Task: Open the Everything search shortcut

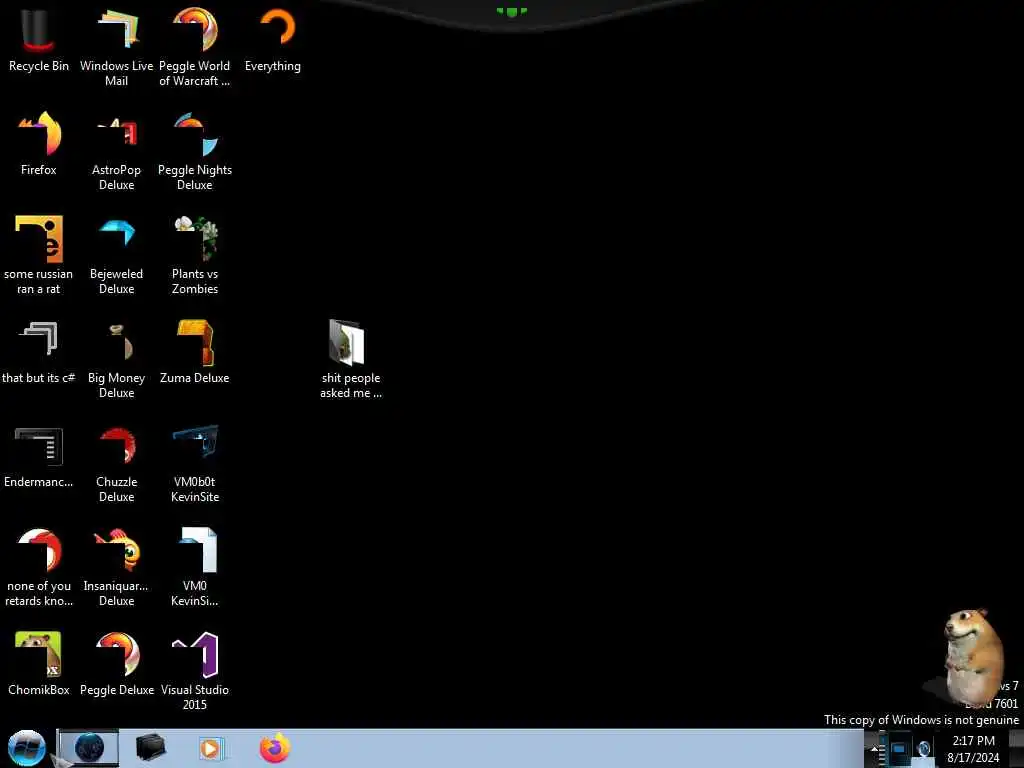Action: [x=273, y=40]
